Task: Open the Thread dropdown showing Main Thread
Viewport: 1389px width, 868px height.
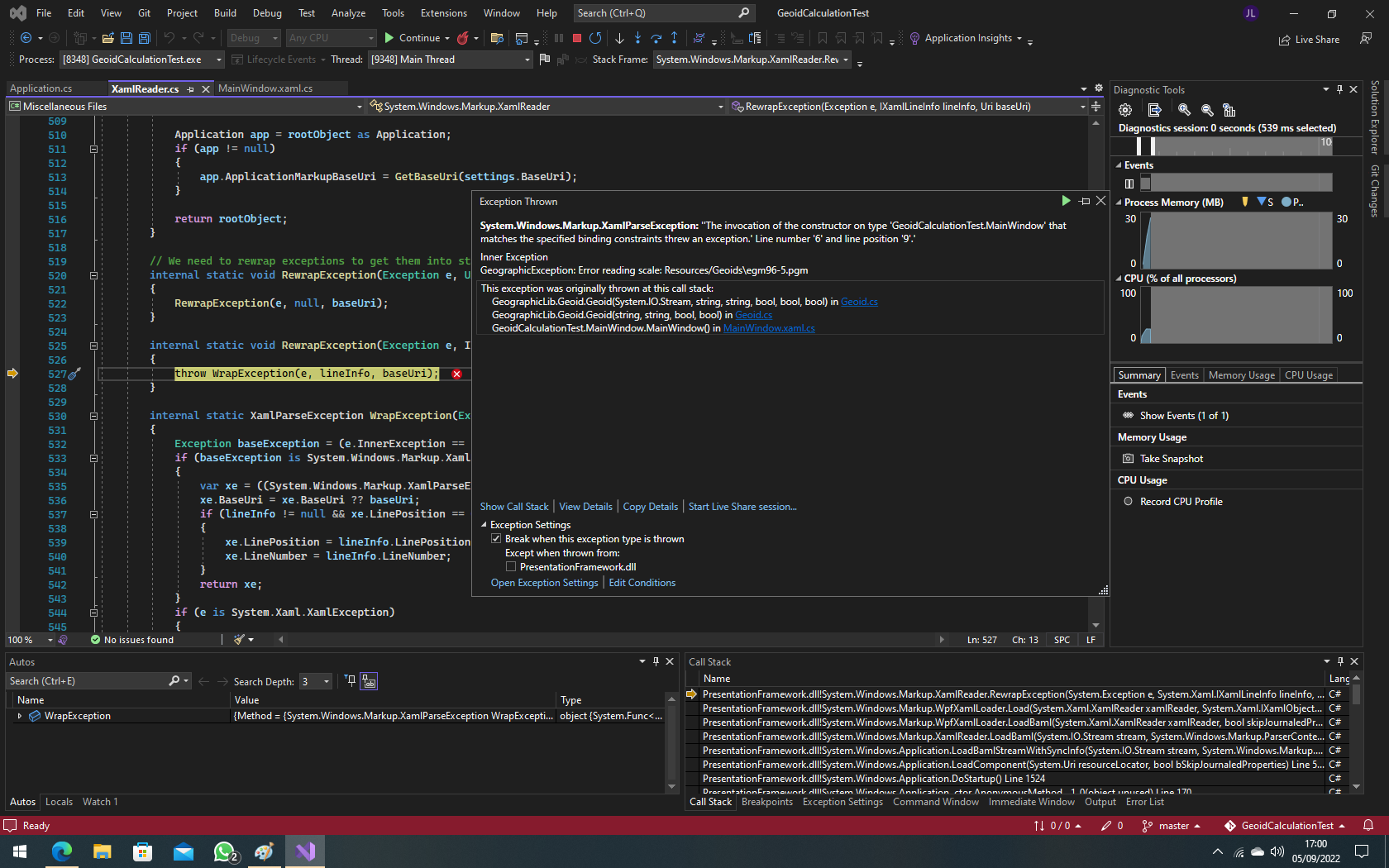Action: [x=450, y=60]
